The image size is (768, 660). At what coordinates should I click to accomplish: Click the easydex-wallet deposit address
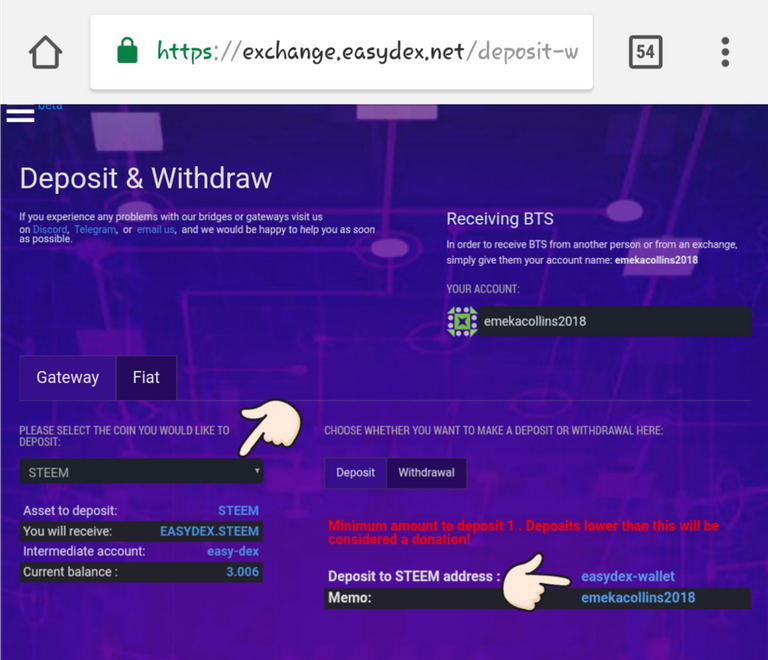tap(627, 576)
